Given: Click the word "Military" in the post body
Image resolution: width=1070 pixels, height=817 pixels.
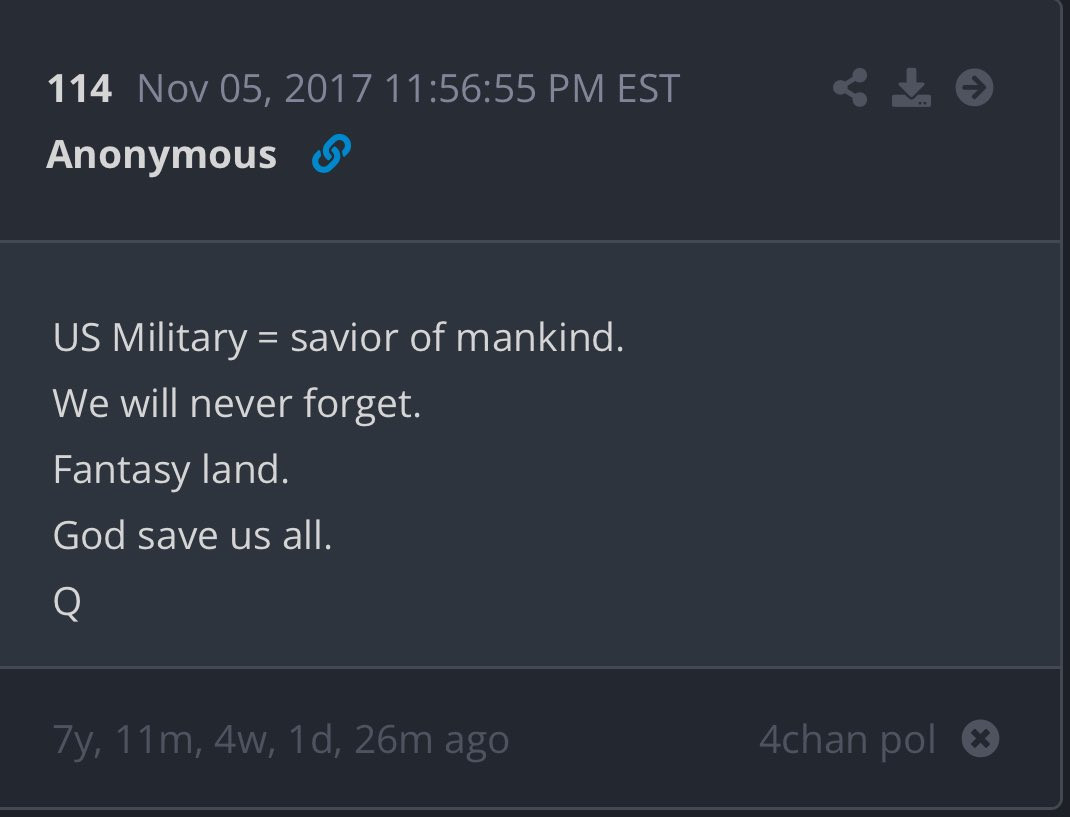Looking at the screenshot, I should (x=179, y=338).
